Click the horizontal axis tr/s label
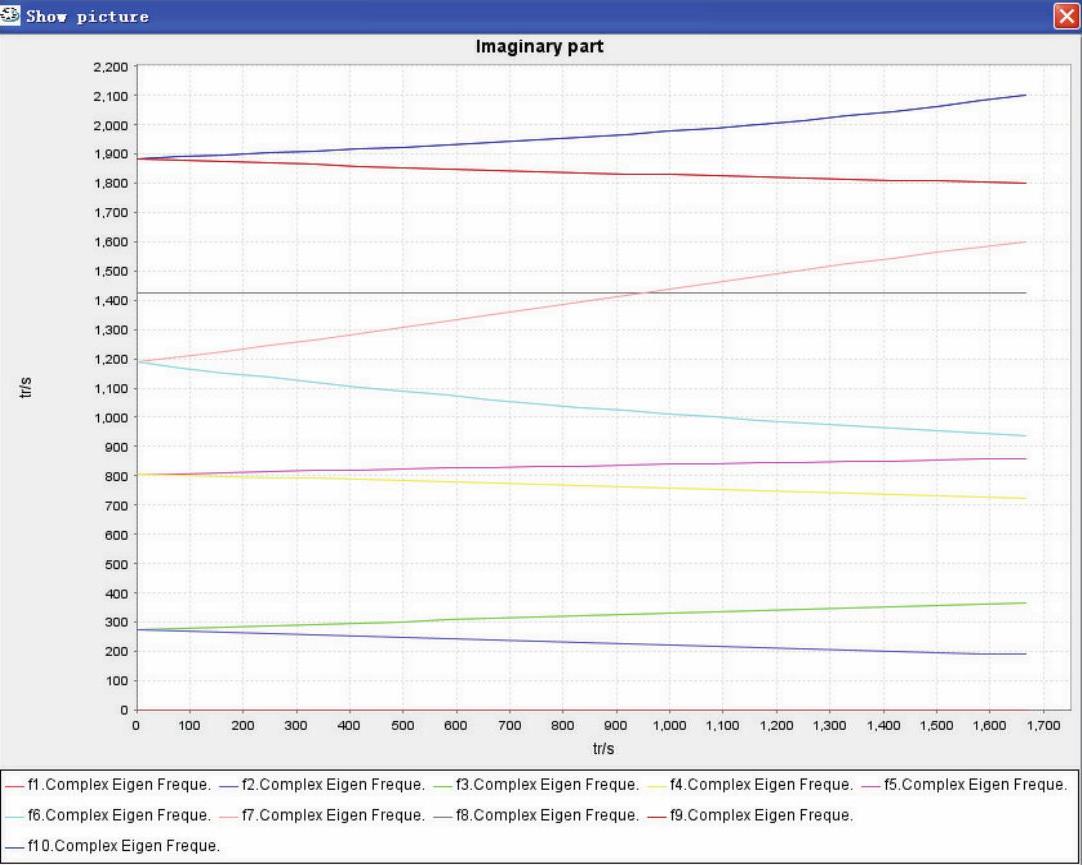The image size is (1082, 865). click(602, 747)
